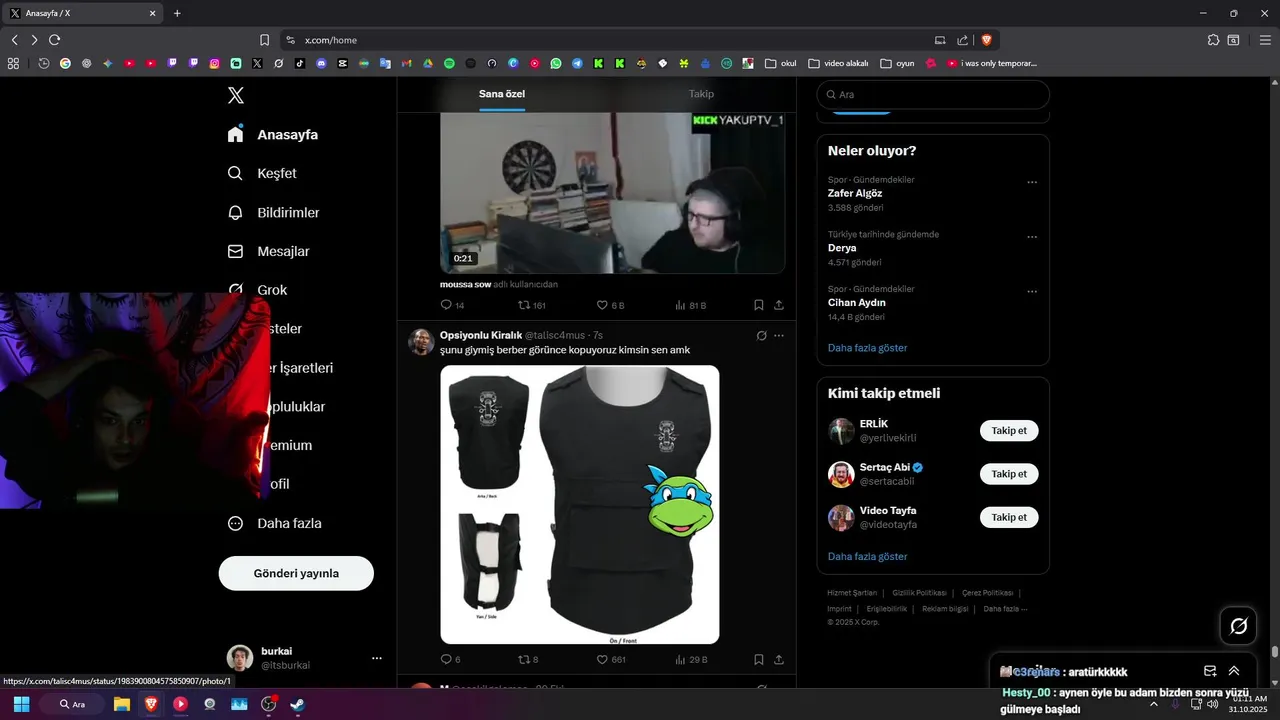Open Bildirimler notifications
The height and width of the screenshot is (720, 1280).
coord(274,212)
